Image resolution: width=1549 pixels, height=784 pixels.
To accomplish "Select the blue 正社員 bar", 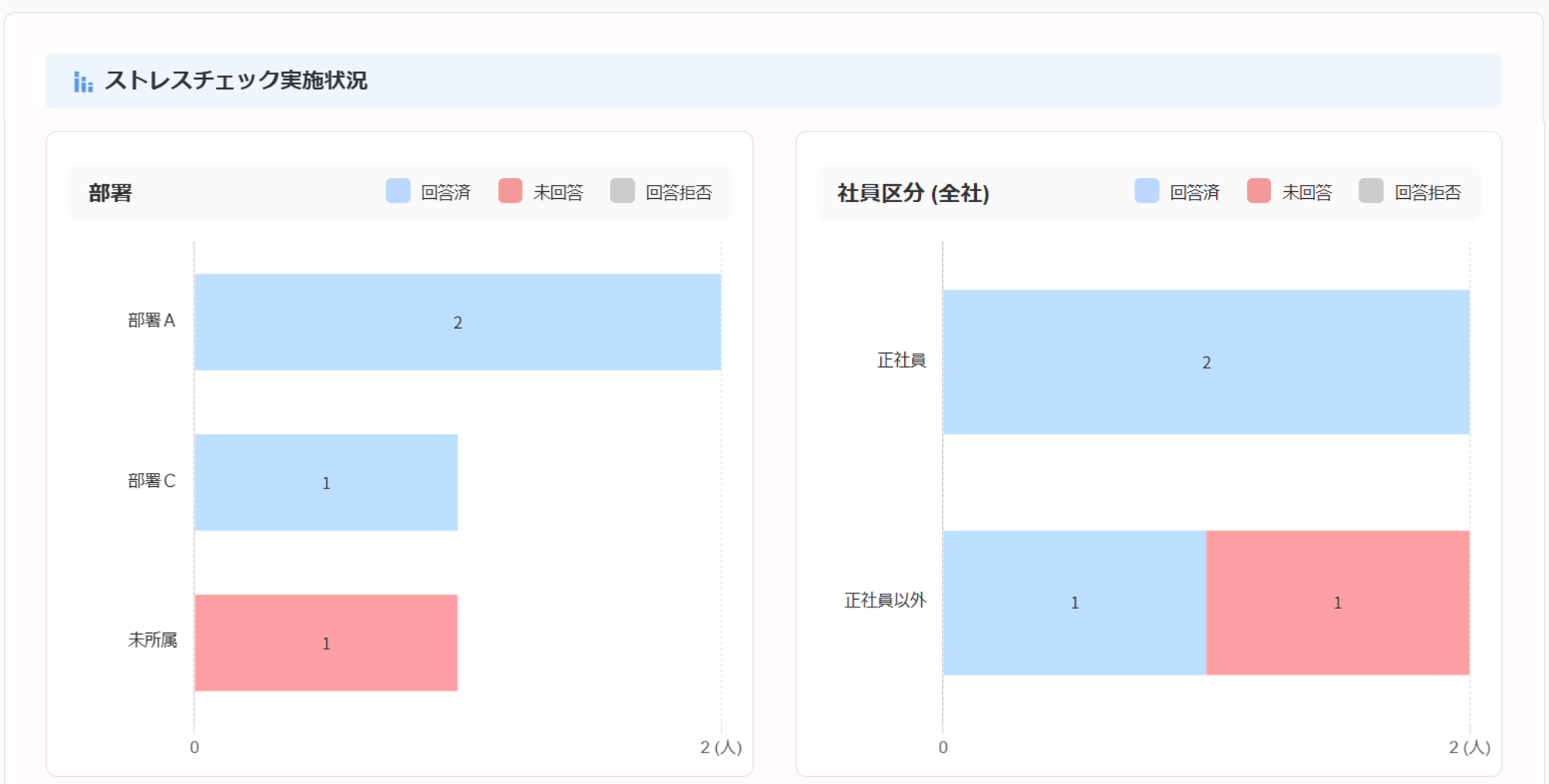I will coord(1206,362).
